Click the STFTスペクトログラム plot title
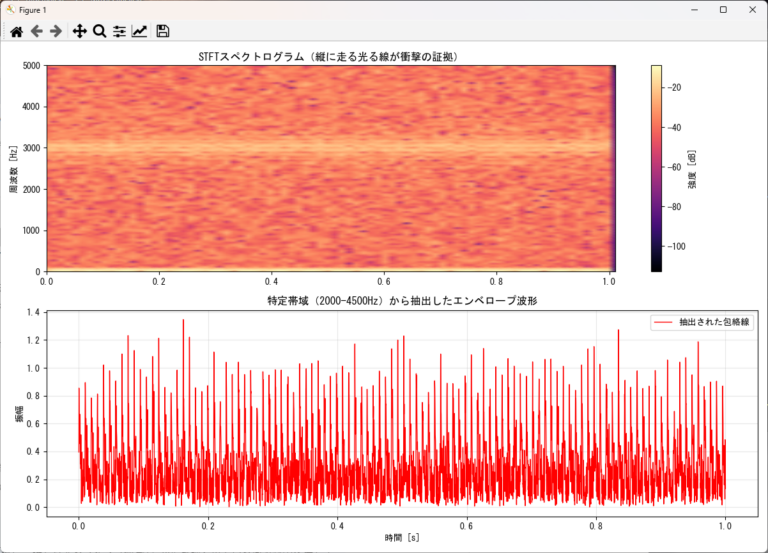 330,57
